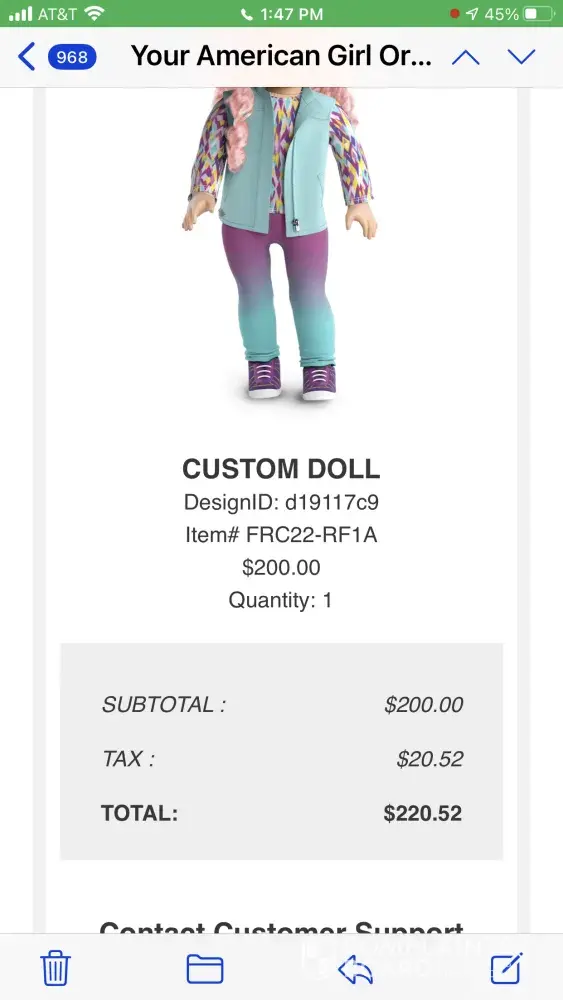Screen dimensions: 563x1000
Task: Tap the $200.00 item price
Action: pos(281,568)
